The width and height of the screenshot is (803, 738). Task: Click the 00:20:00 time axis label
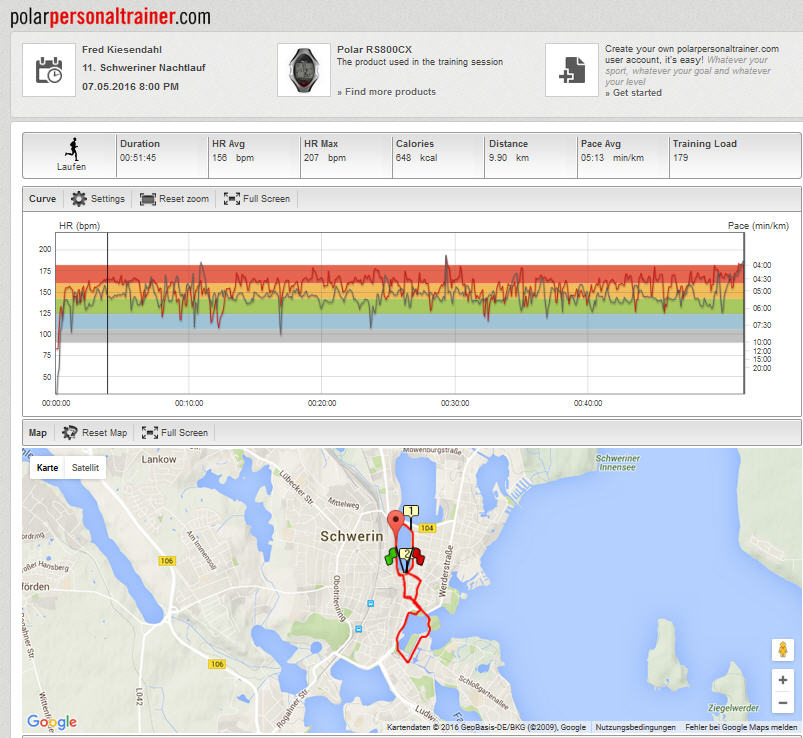(x=322, y=403)
